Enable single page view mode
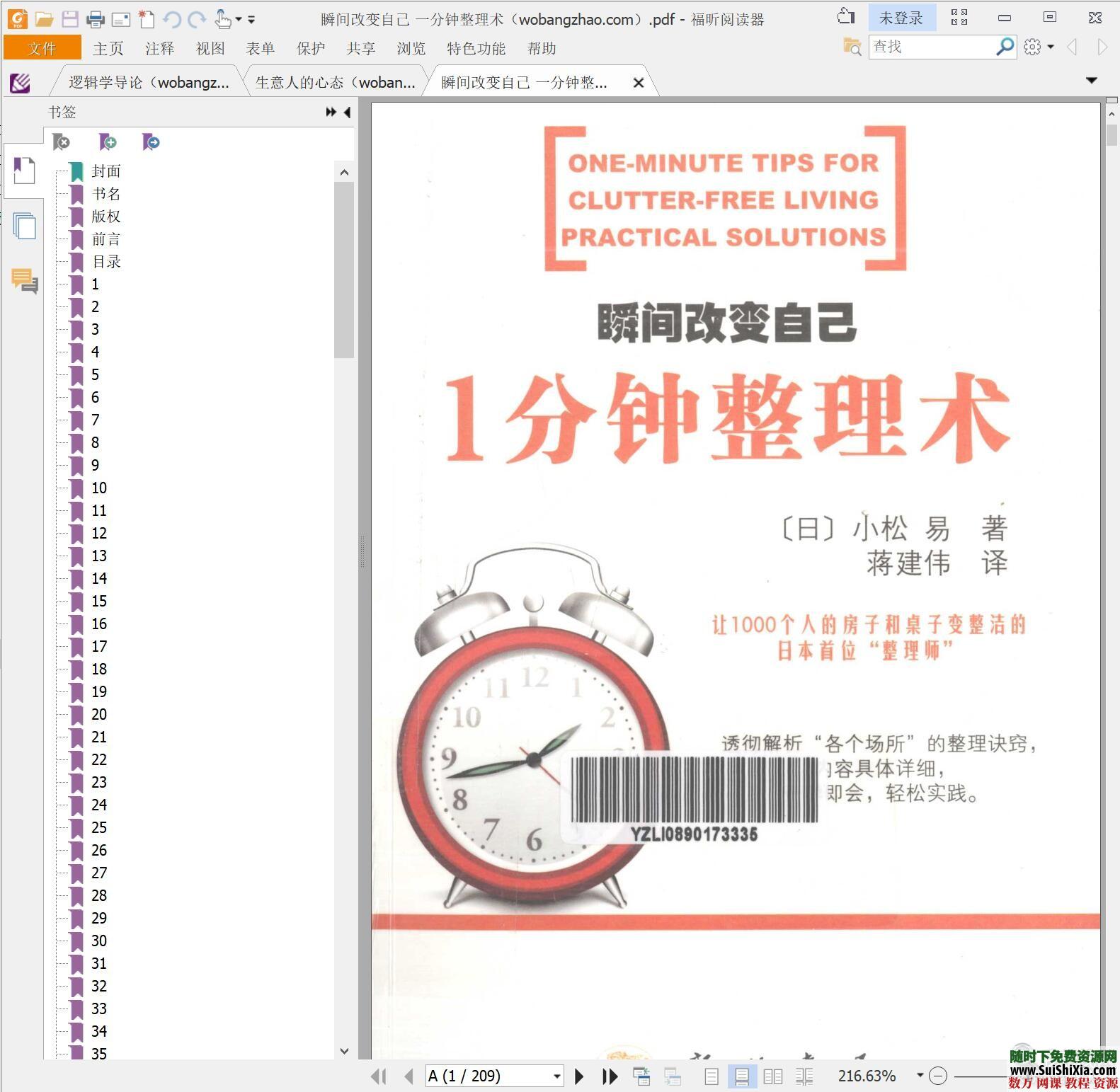1120x1092 pixels. click(x=712, y=1076)
